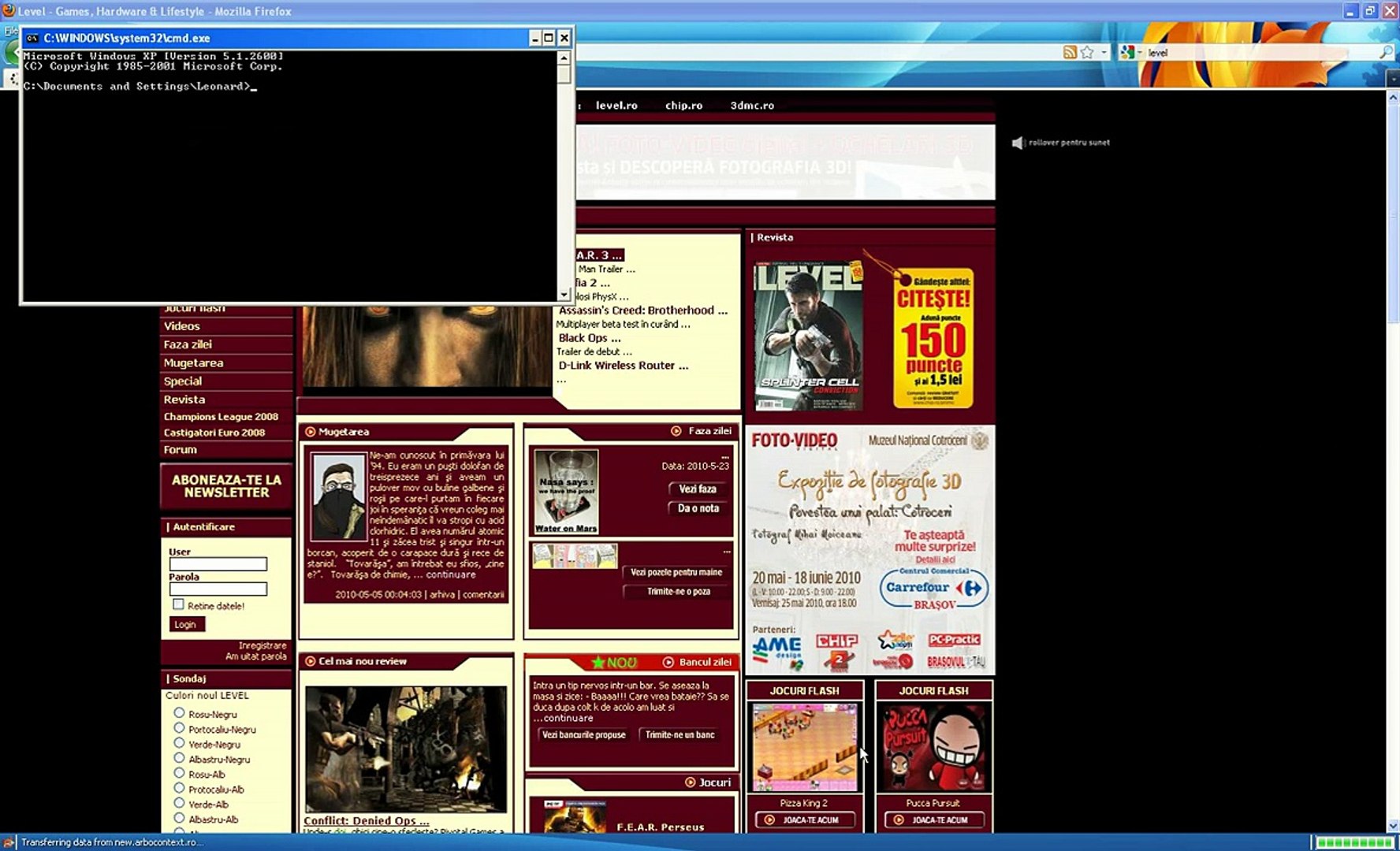
Task: Open Castigatori Euro 2008 sidebar link
Action: (x=214, y=433)
